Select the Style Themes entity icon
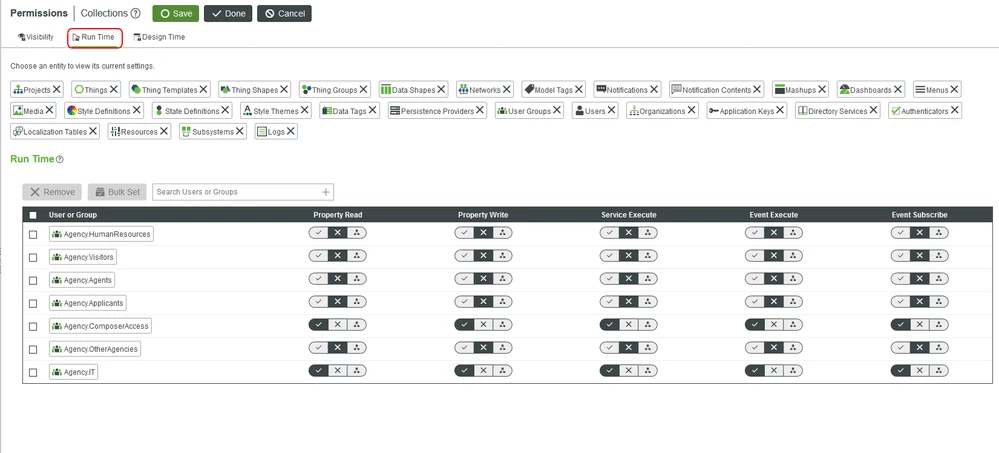The height and width of the screenshot is (453, 999). [247, 111]
